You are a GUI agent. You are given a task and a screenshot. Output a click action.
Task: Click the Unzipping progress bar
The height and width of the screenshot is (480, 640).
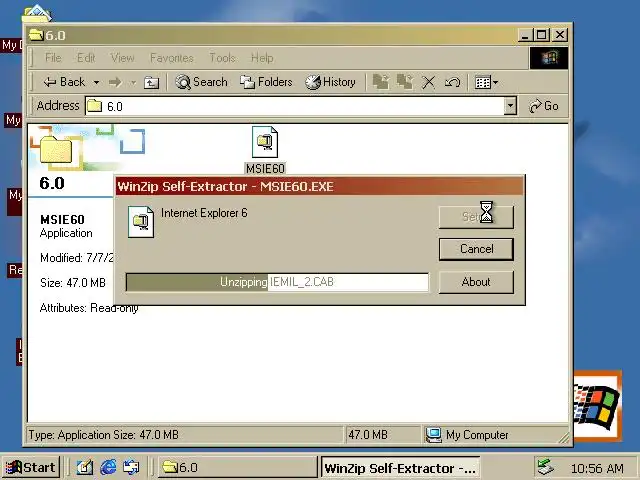pos(277,282)
